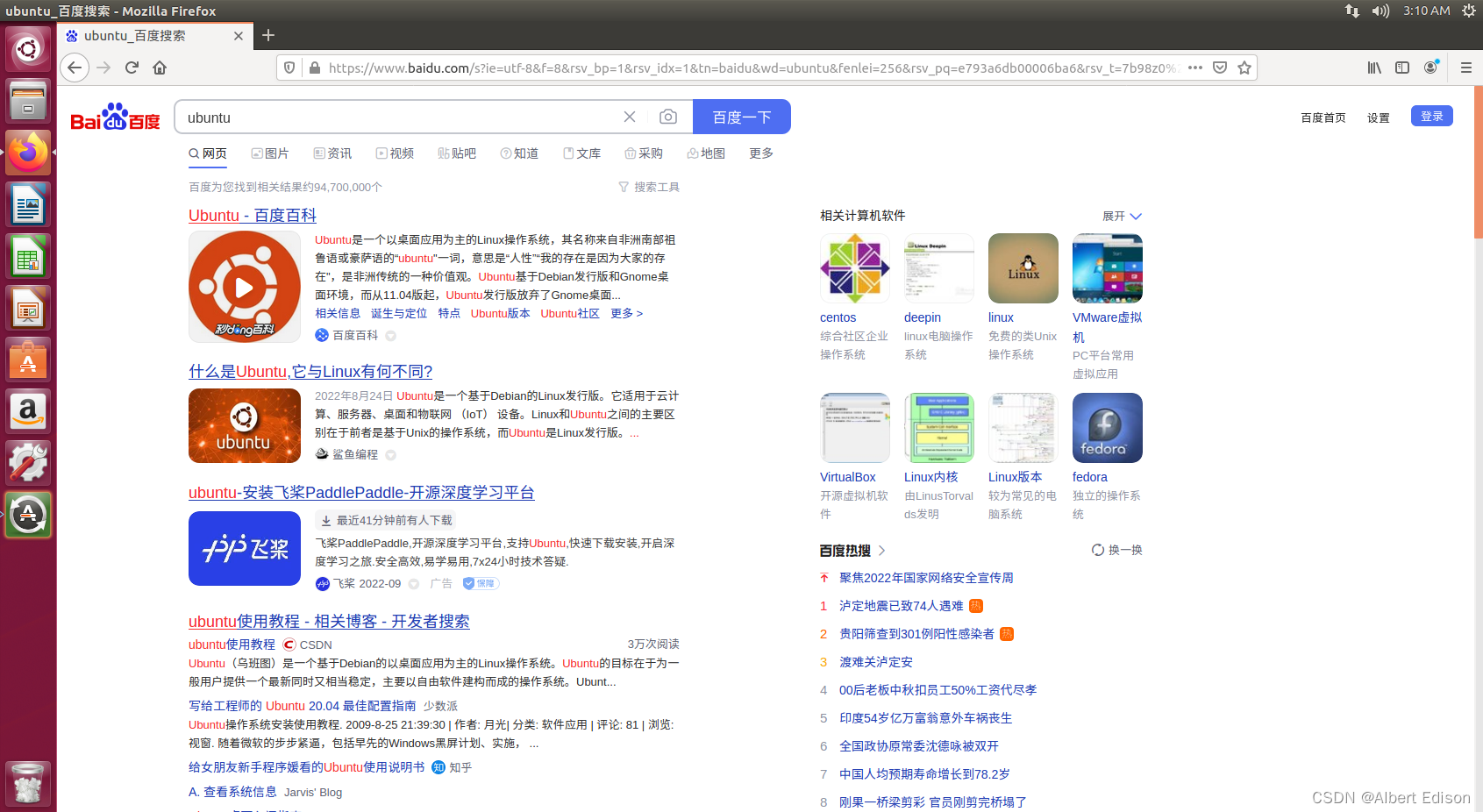Image resolution: width=1483 pixels, height=812 pixels.
Task: Open 百度热搜 chevron arrow
Action: [x=881, y=551]
